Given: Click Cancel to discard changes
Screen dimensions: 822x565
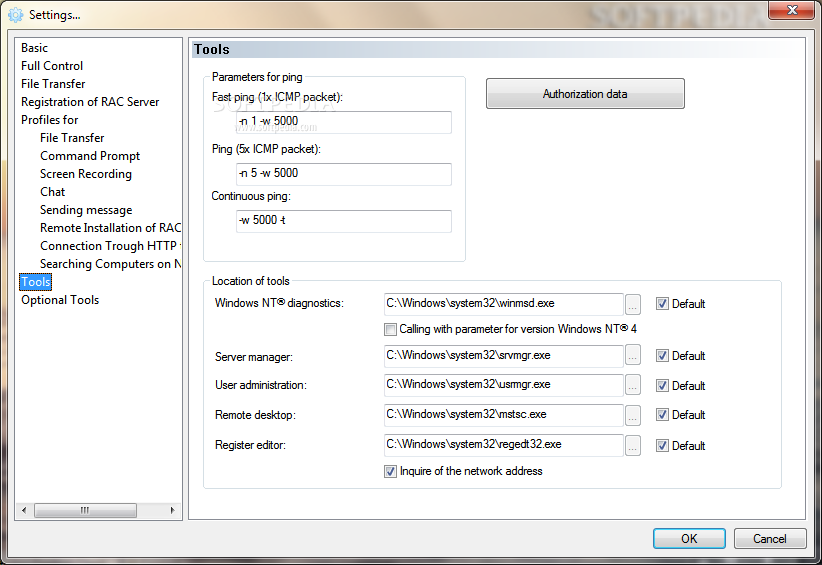Looking at the screenshot, I should click(x=770, y=539).
